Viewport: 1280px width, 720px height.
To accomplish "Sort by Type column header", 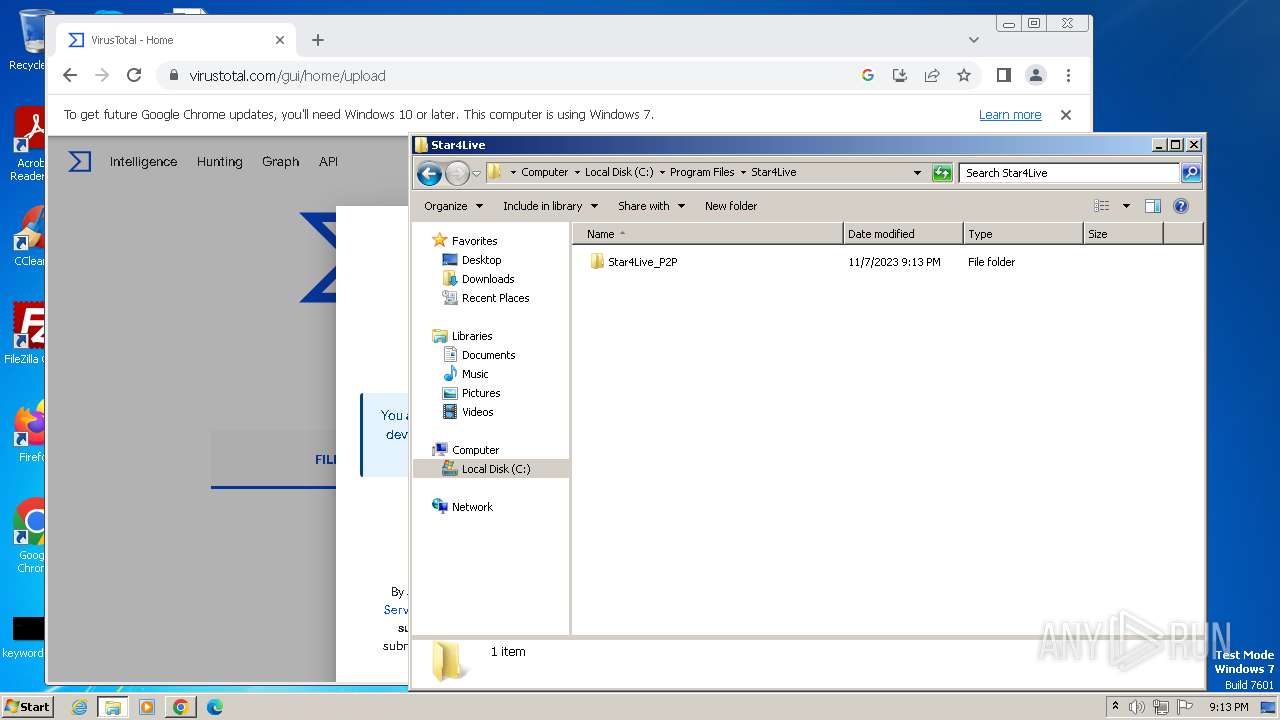I will coord(1023,234).
